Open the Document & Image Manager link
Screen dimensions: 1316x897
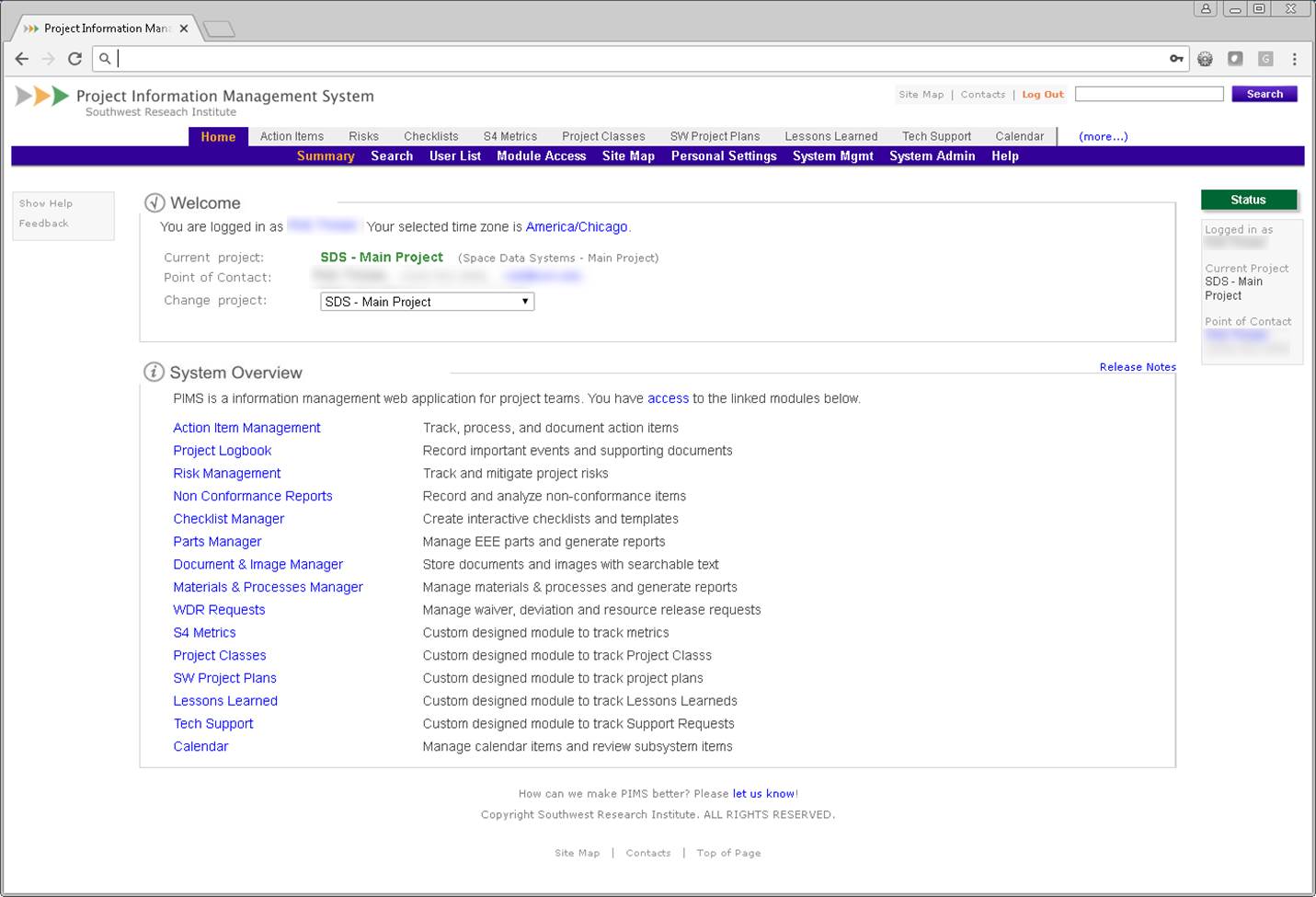257,564
